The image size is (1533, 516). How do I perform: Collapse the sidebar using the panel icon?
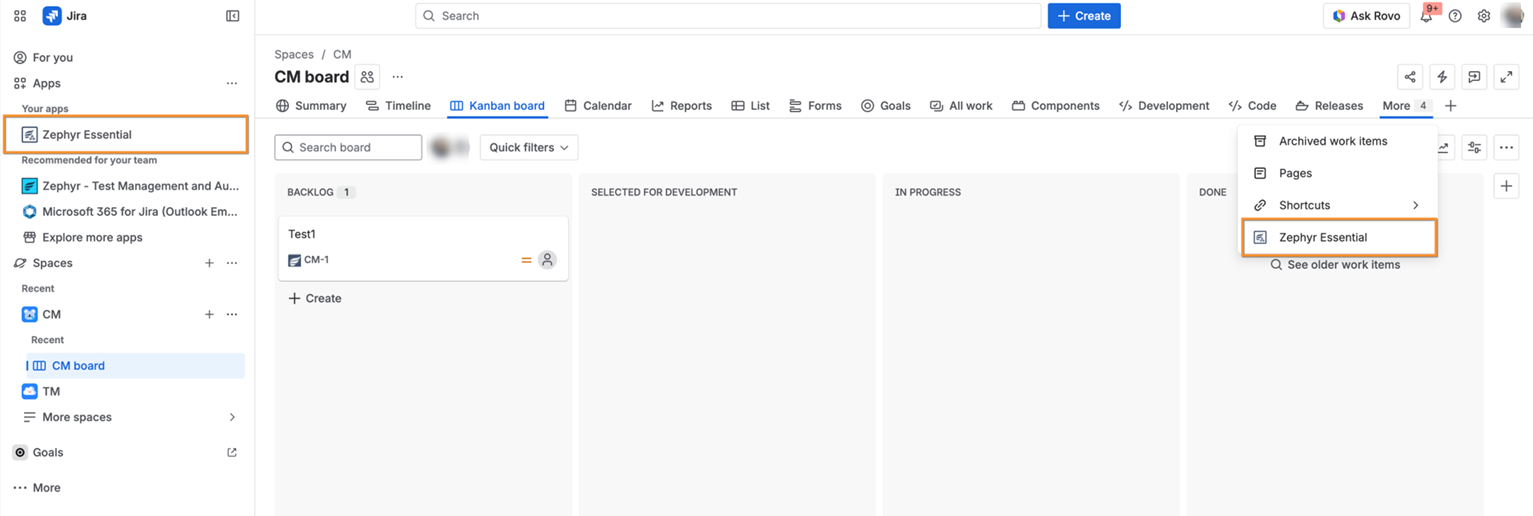(233, 16)
